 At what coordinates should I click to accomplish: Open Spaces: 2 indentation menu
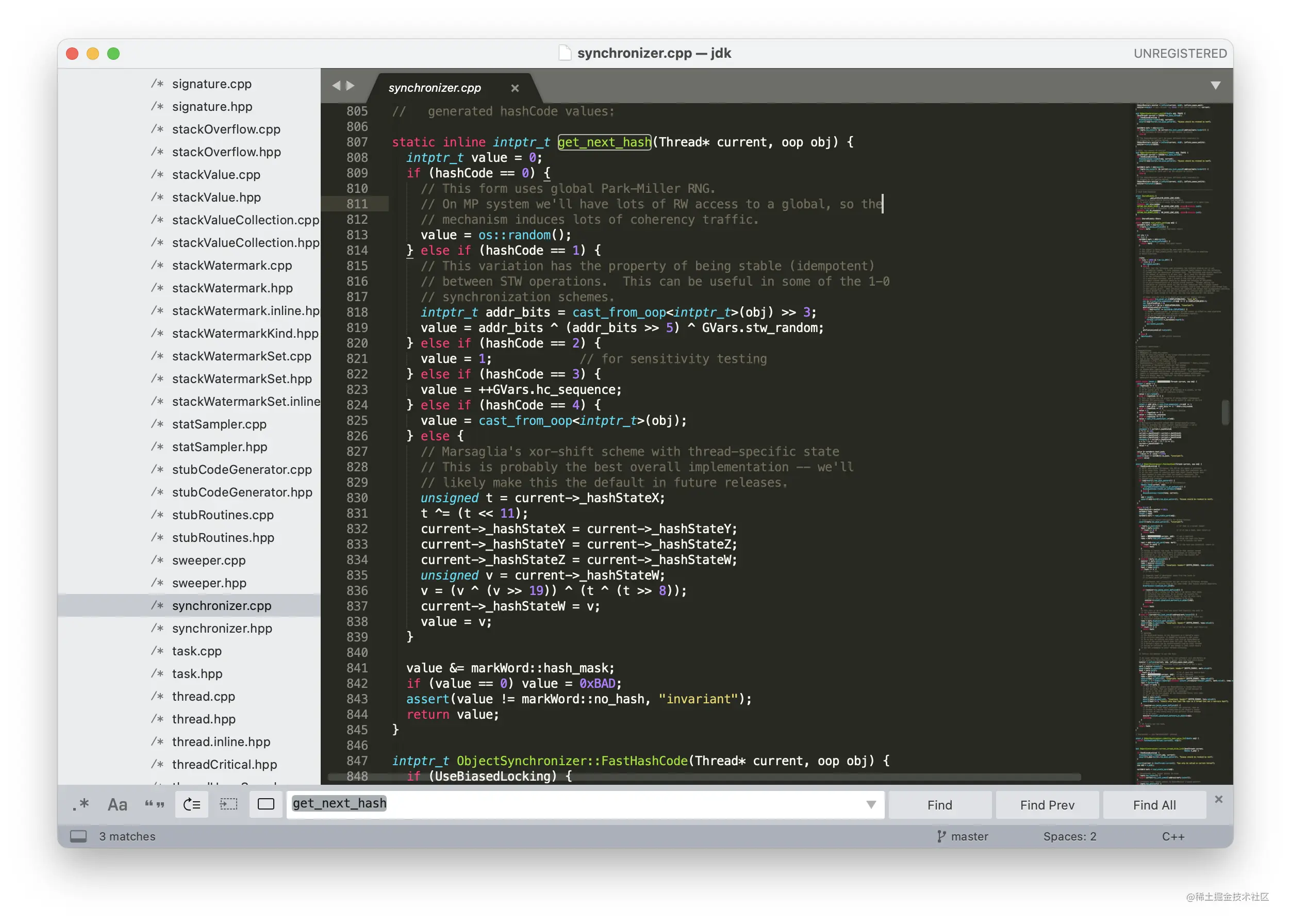click(x=1069, y=836)
